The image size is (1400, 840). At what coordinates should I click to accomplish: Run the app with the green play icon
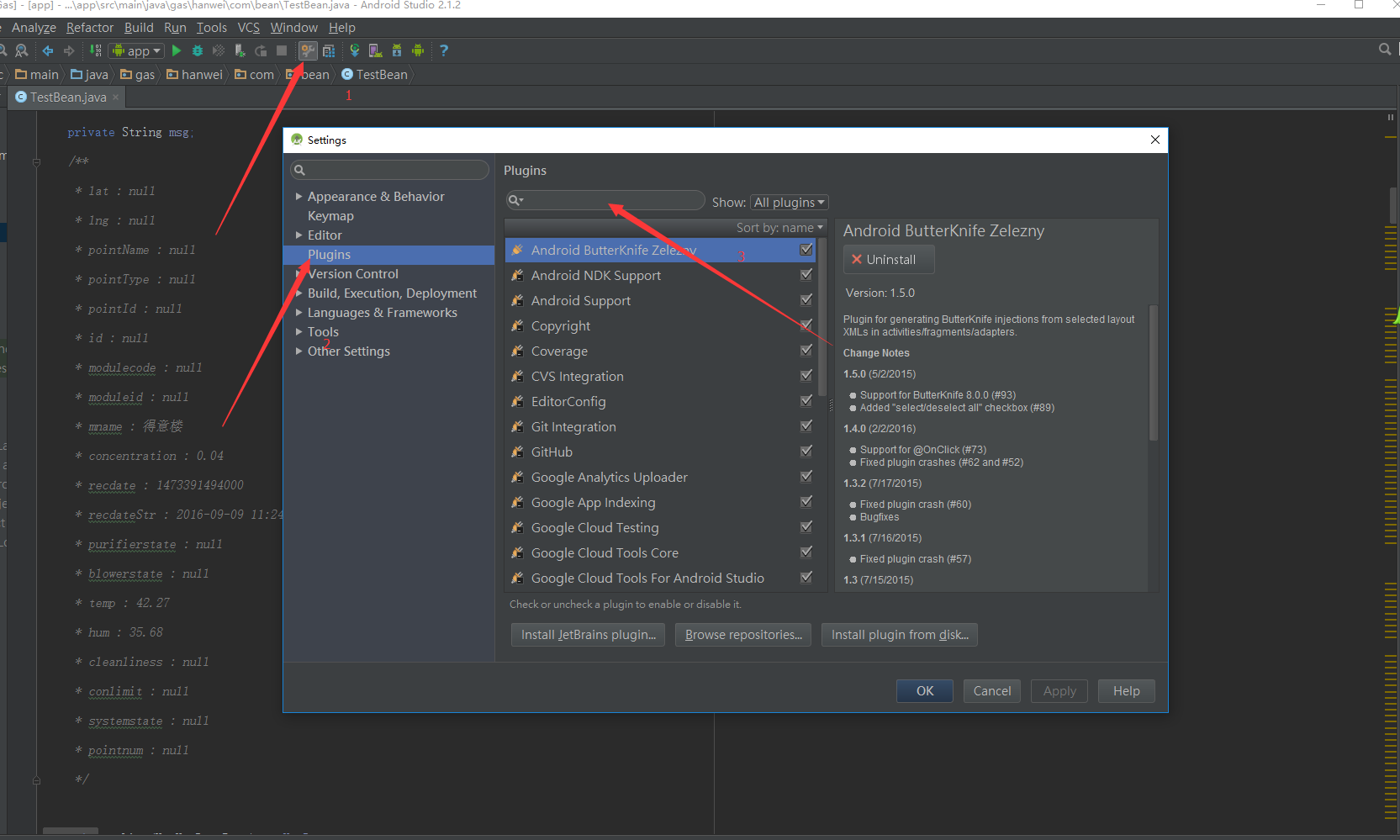177,50
